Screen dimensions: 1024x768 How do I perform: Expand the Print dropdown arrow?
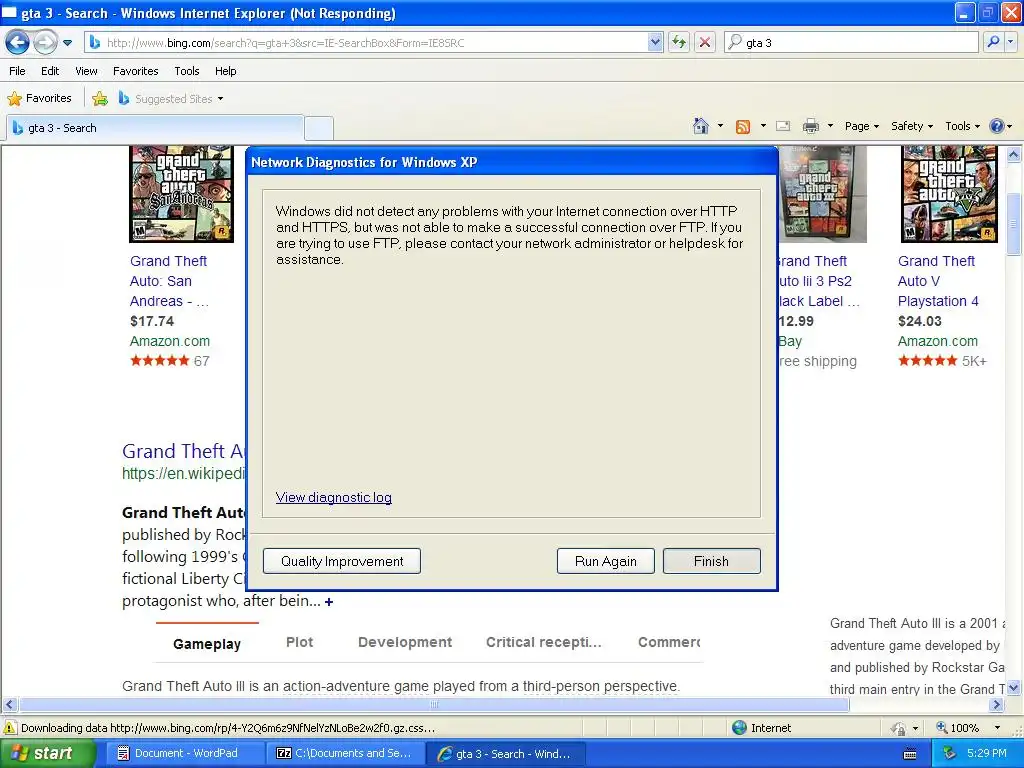click(x=830, y=126)
